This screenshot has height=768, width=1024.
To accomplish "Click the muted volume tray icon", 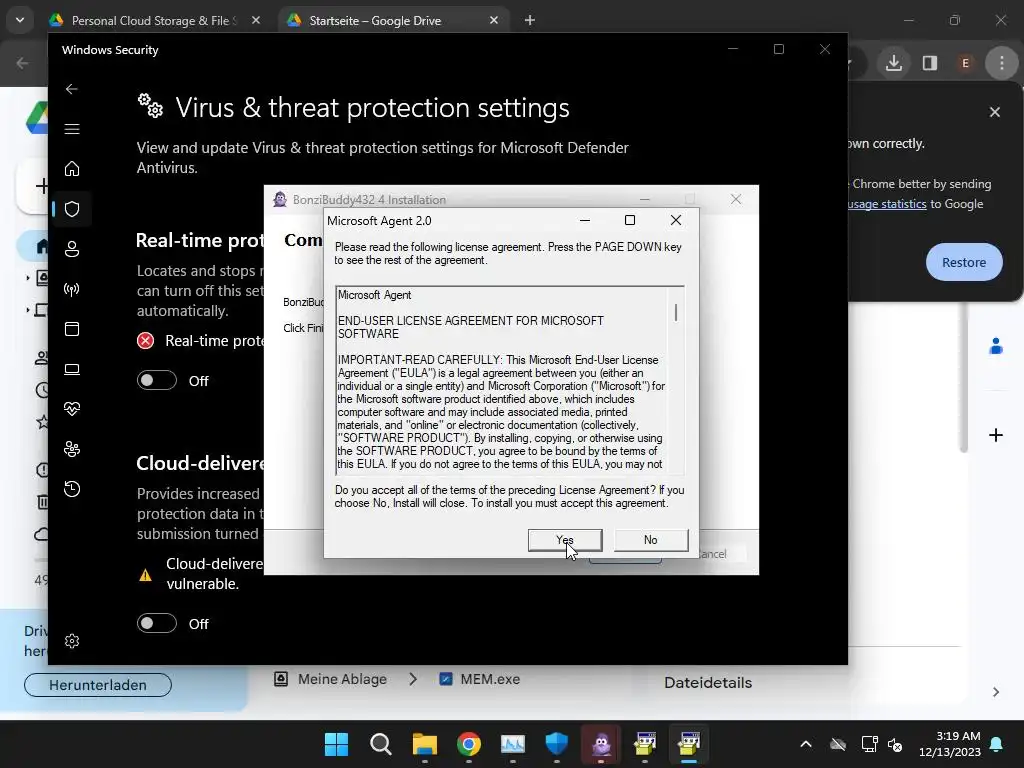I will coord(895,744).
